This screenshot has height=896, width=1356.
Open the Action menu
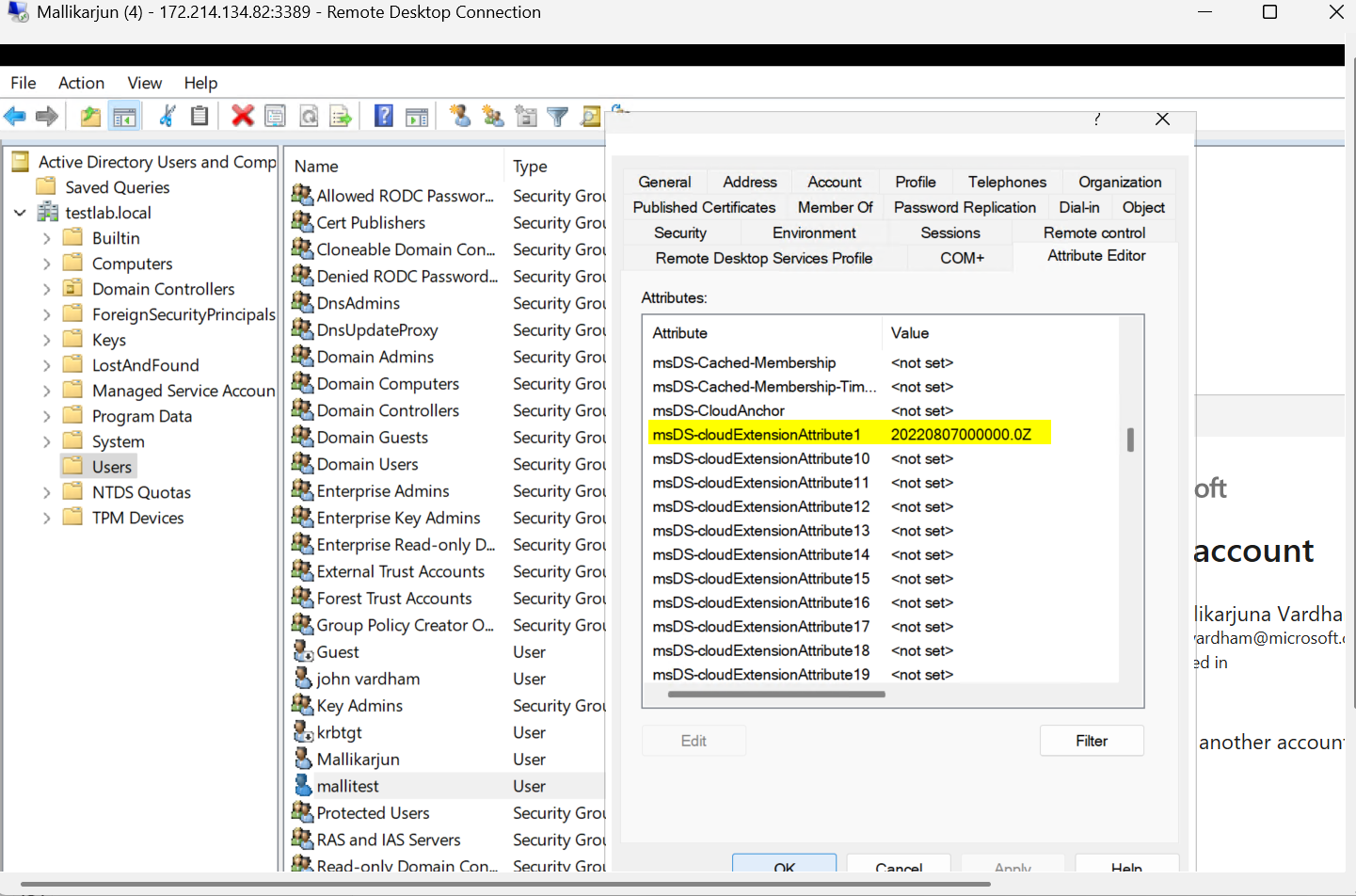(81, 83)
